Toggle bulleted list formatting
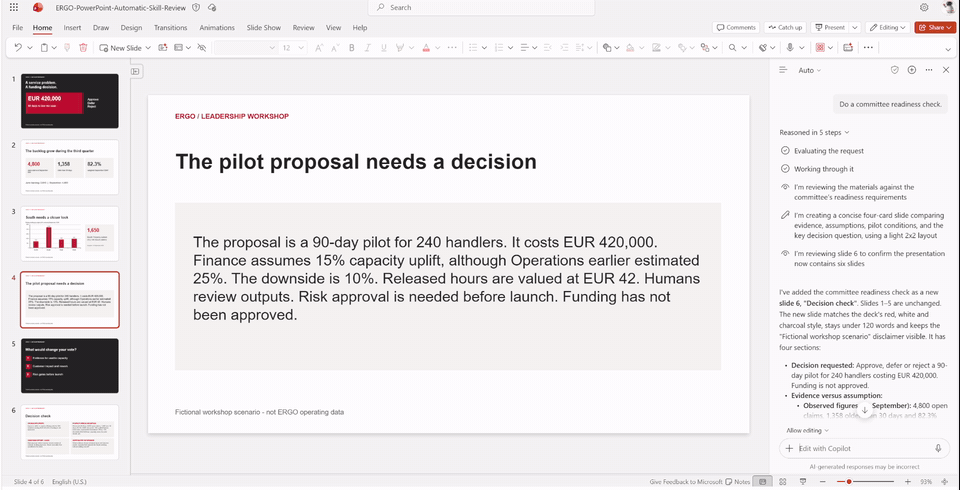Viewport: 960px width, 490px height. pos(473,47)
